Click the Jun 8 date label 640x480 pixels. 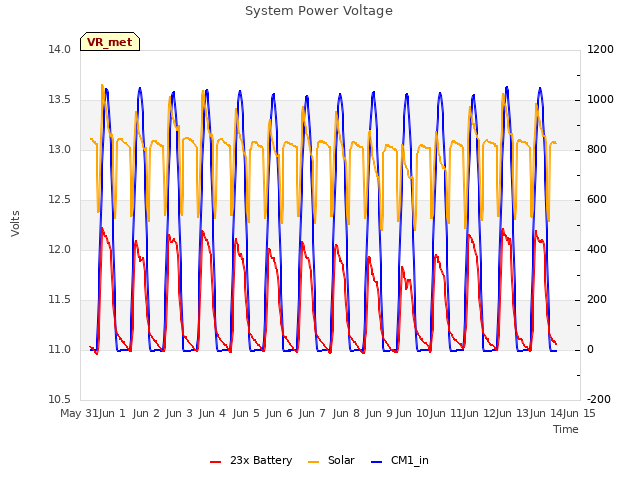(346, 413)
